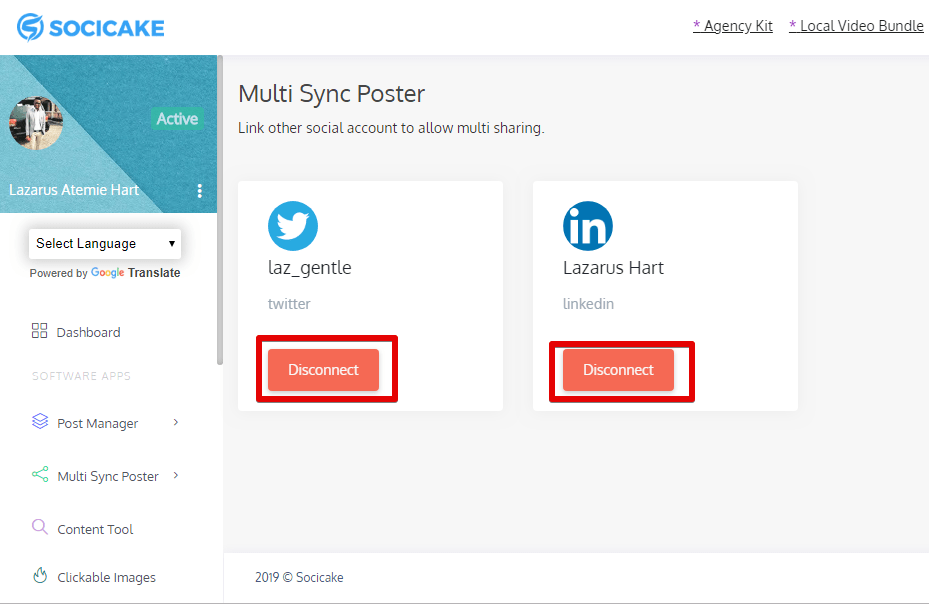929x606 pixels.
Task: Expand the Post Manager chevron
Action: tap(176, 422)
